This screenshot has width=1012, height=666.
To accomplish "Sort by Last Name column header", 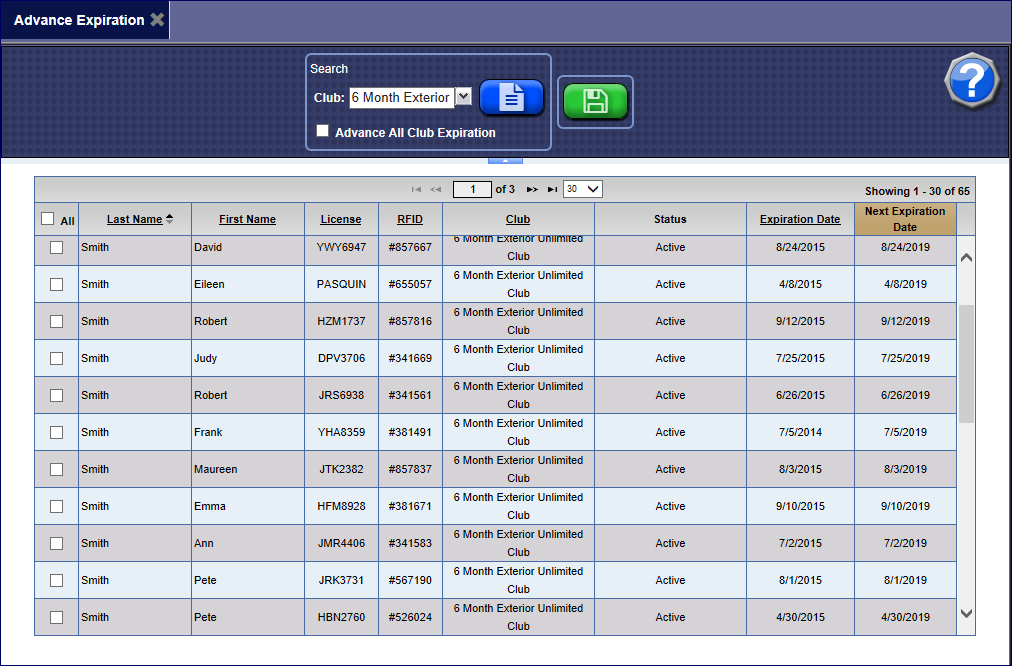I will click(x=134, y=219).
